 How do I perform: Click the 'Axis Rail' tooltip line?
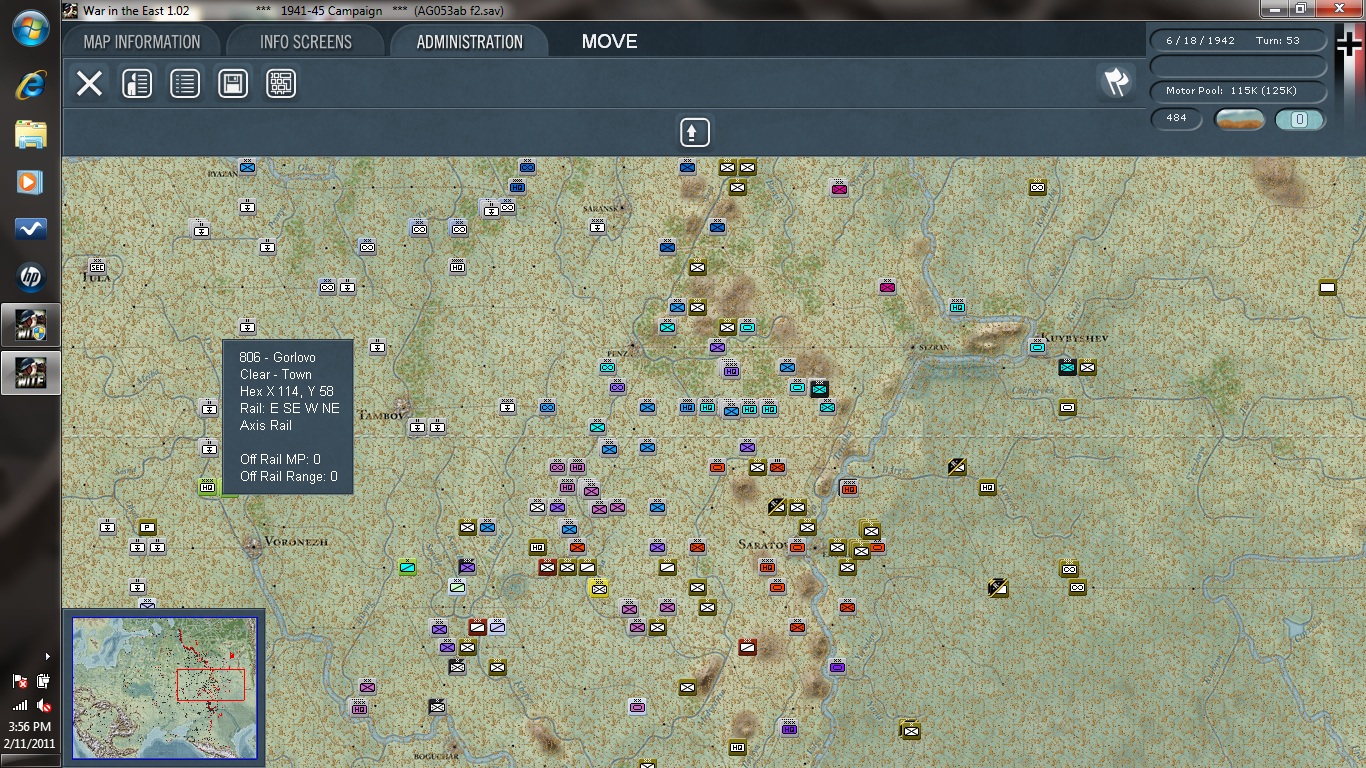pos(266,425)
